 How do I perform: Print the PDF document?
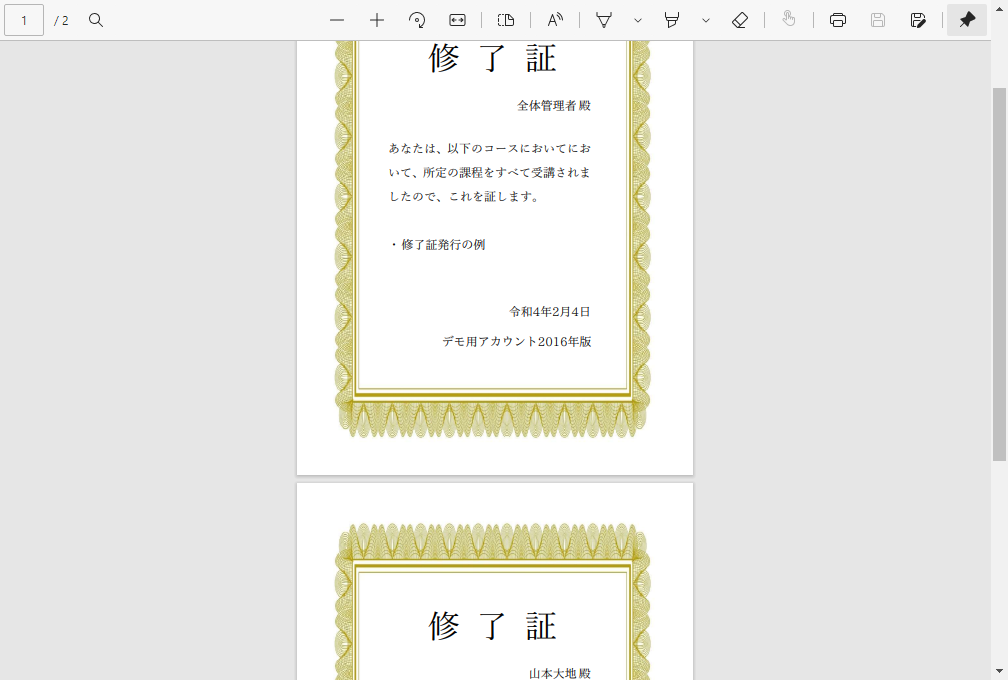coord(838,20)
